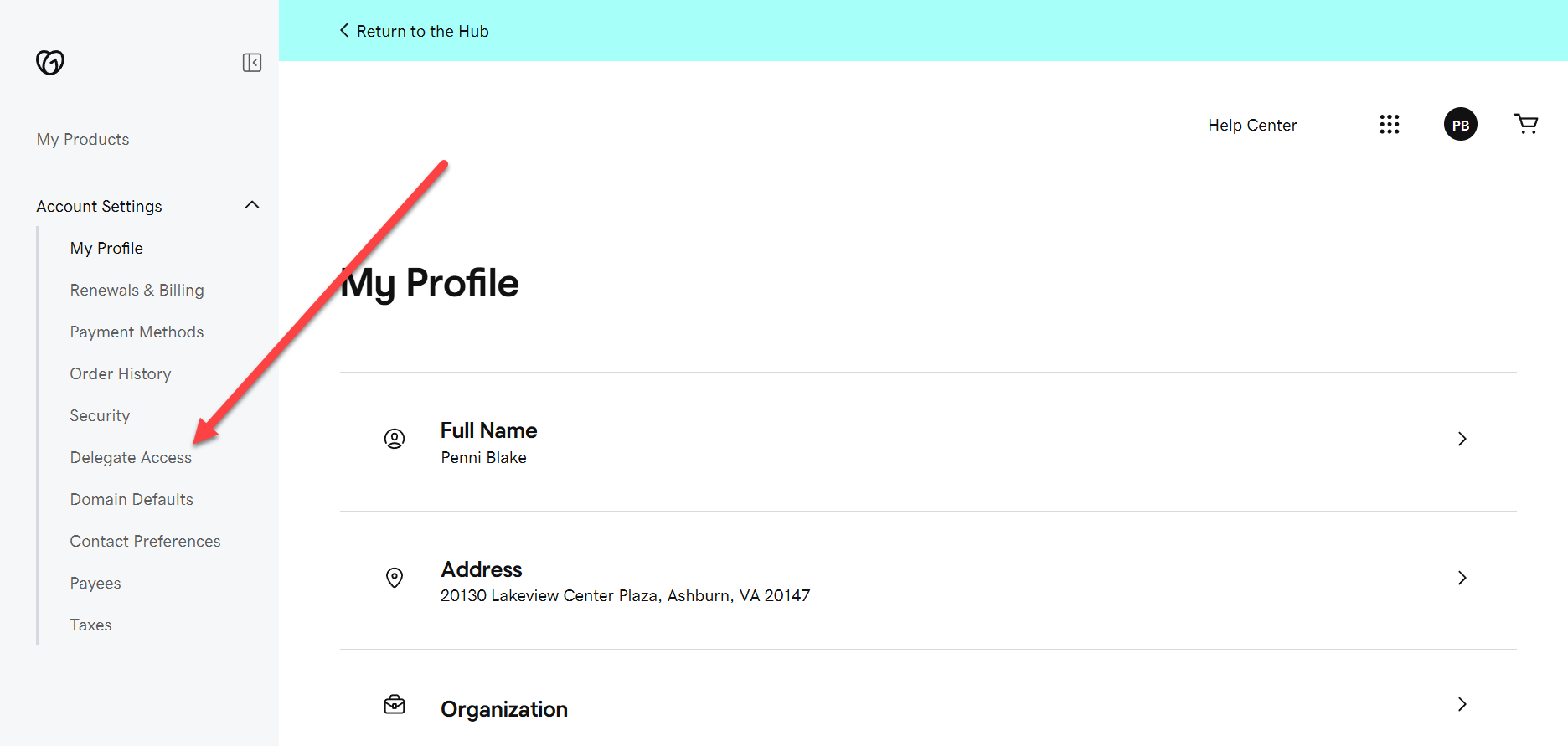
Task: Click Return to the Hub
Action: click(422, 30)
